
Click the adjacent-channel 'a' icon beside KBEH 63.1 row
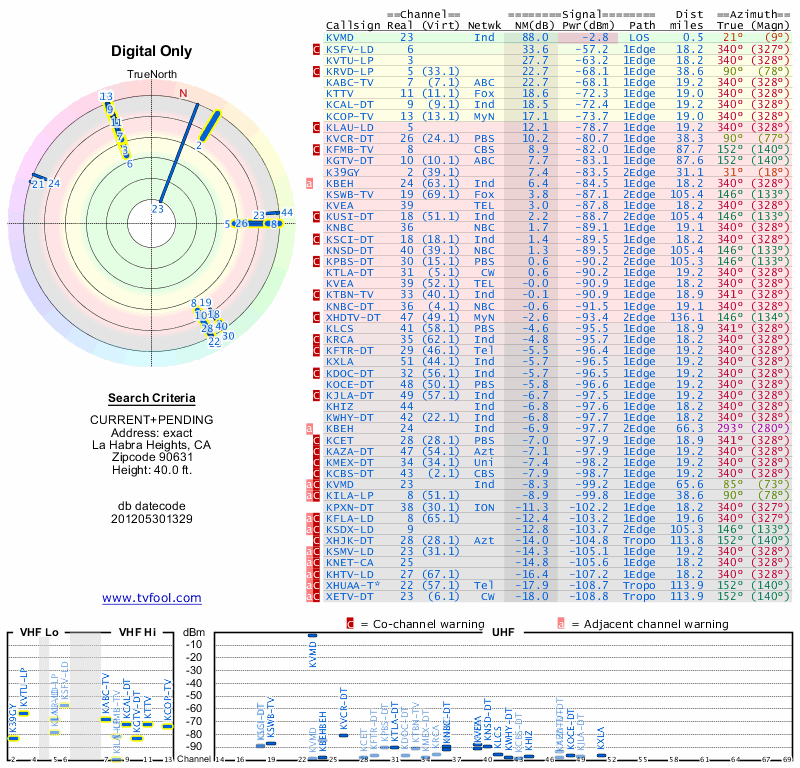(x=309, y=183)
